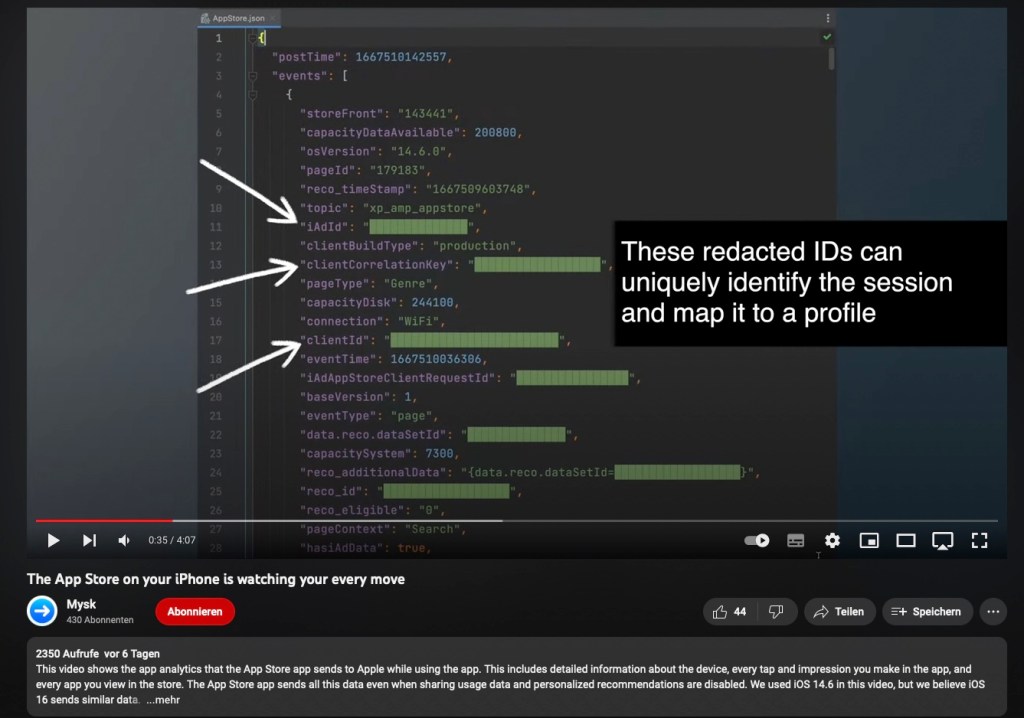Image resolution: width=1024 pixels, height=718 pixels.
Task: Click the green inspection checkmark in the editor
Action: click(x=827, y=37)
